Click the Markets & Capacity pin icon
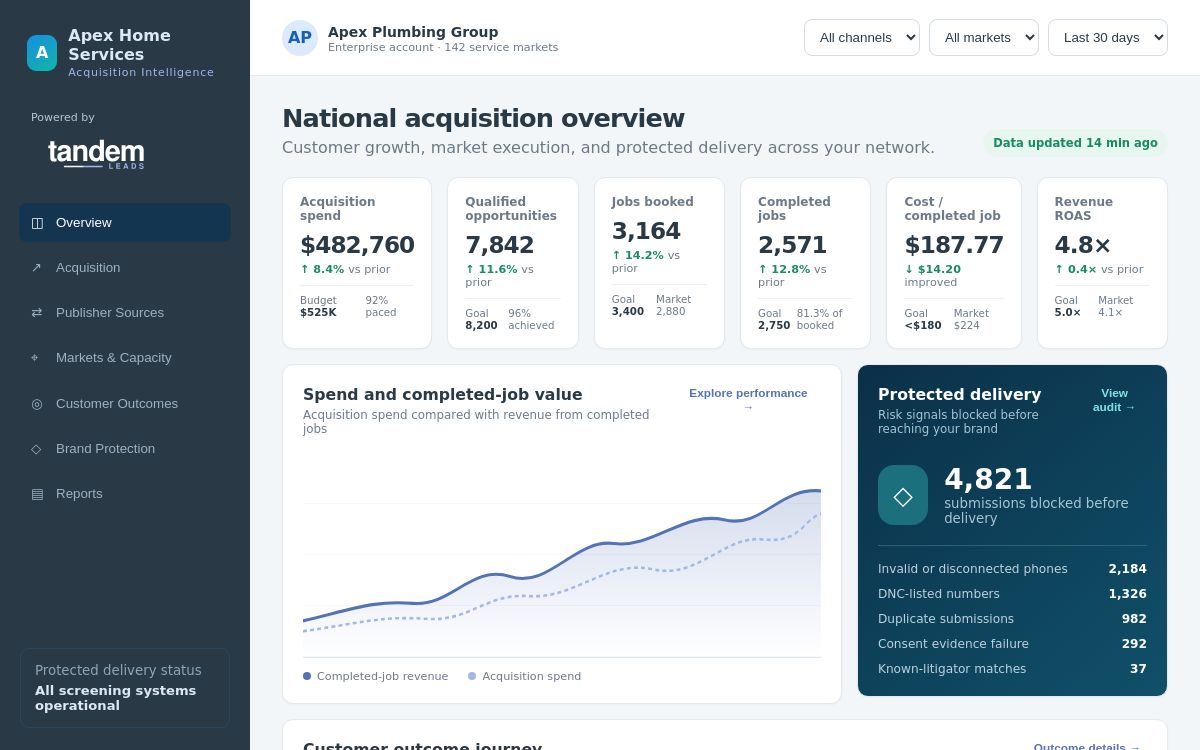 pyautogui.click(x=37, y=357)
